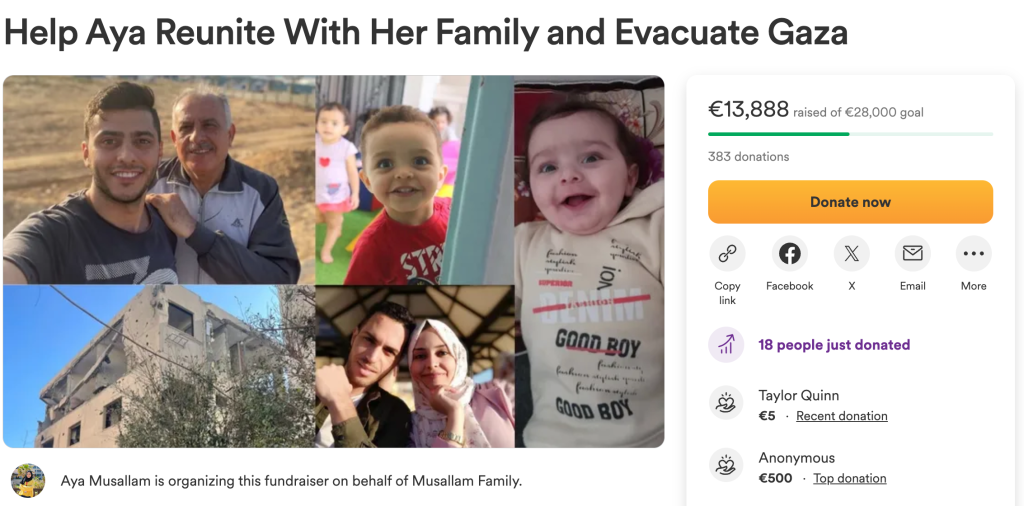Click organizer Aya Musallam's avatar
The height and width of the screenshot is (506, 1024).
pyautogui.click(x=28, y=481)
